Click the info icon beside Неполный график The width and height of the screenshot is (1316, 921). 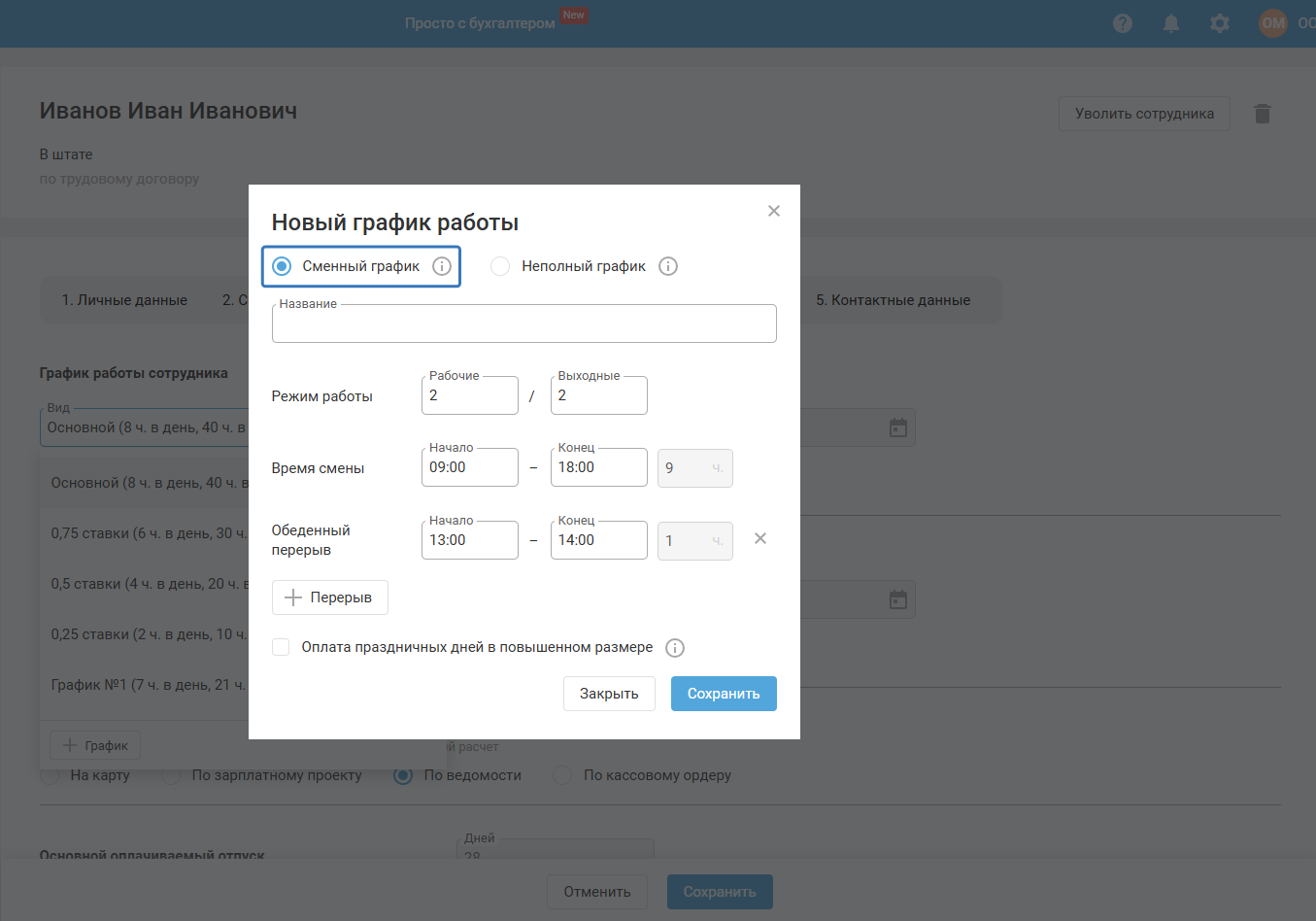[x=668, y=266]
